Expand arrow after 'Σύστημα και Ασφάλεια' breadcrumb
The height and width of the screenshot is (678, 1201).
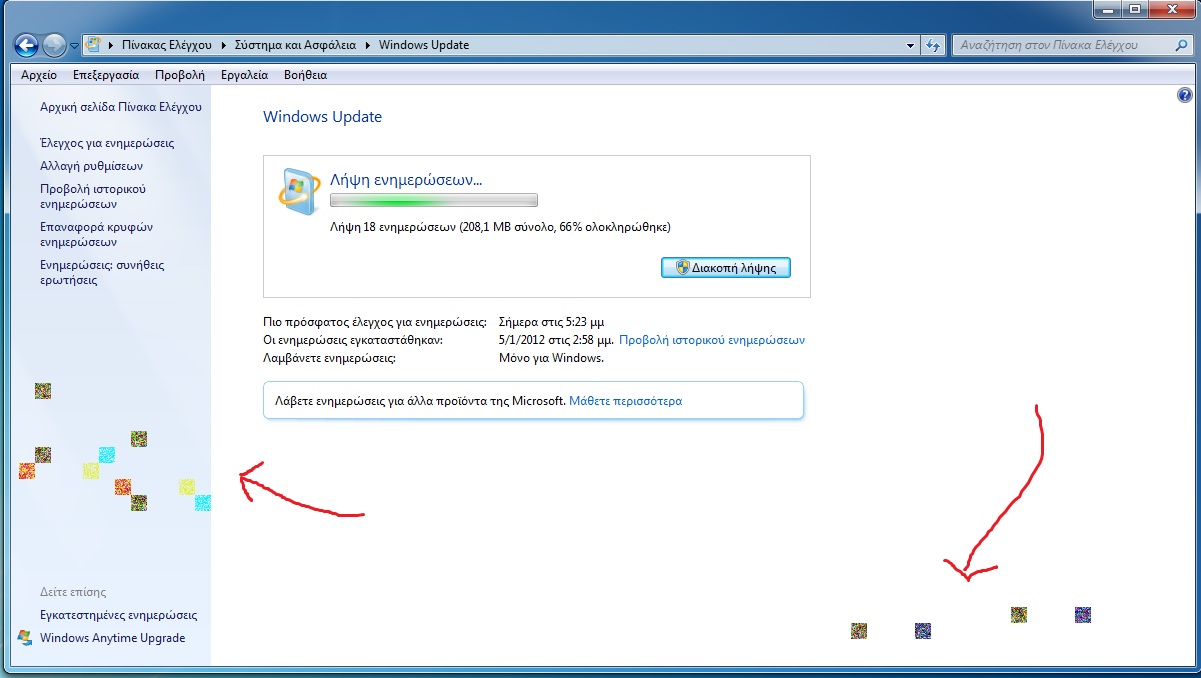tap(367, 45)
